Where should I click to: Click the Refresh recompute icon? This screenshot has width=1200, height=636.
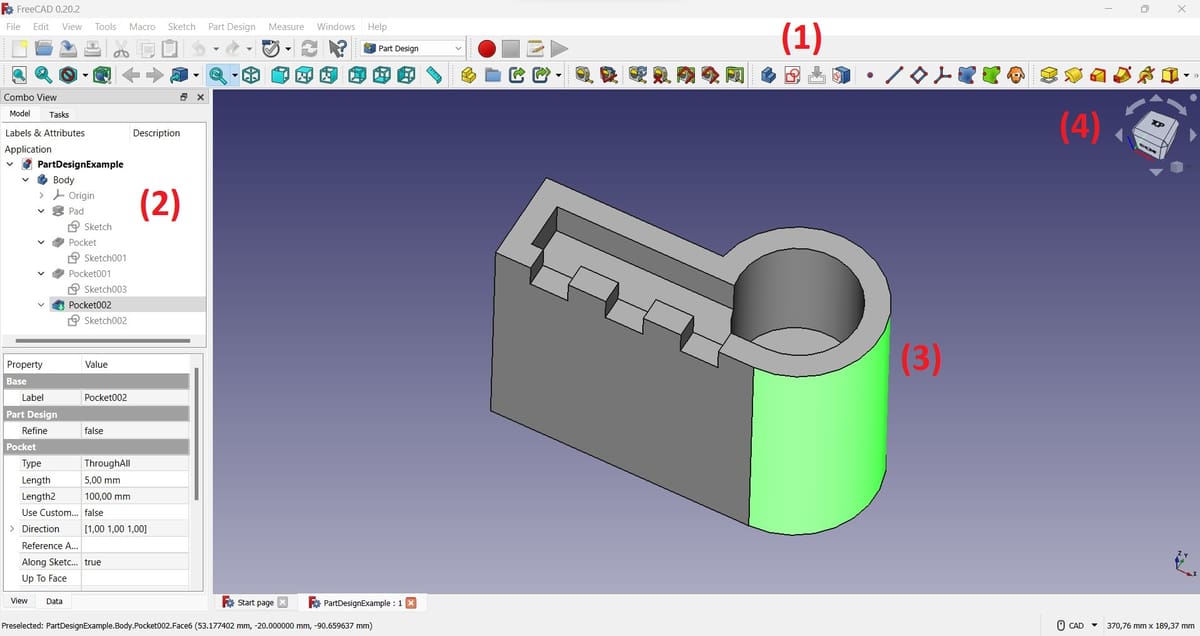coord(309,48)
